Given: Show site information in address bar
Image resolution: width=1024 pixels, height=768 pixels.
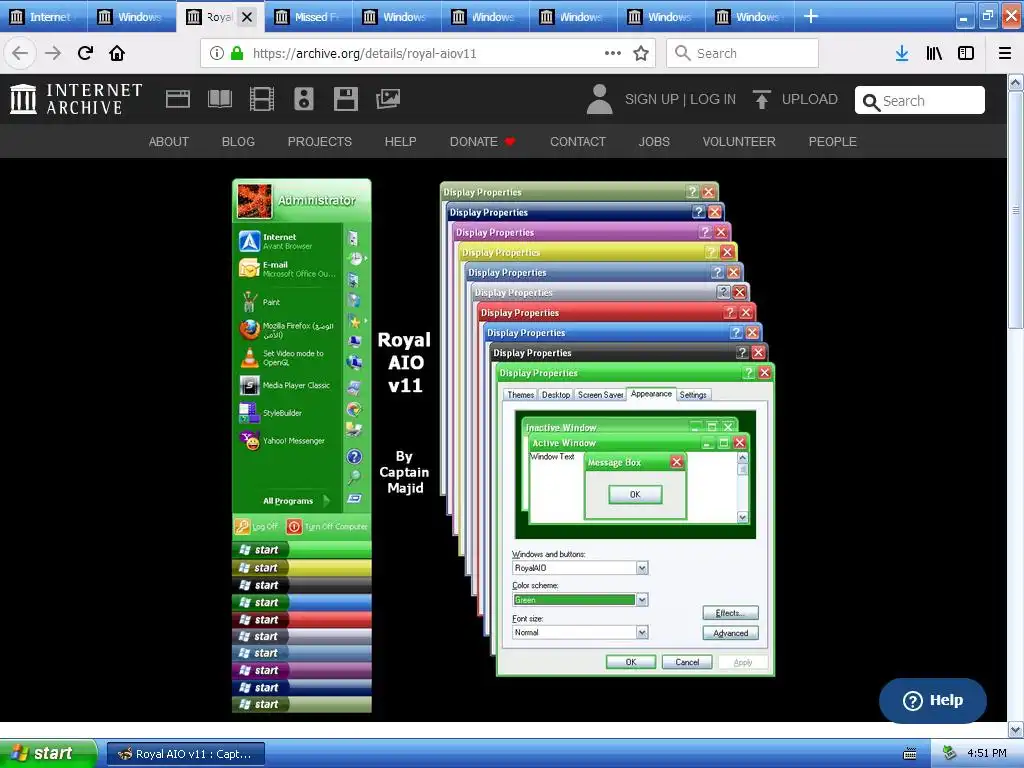Looking at the screenshot, I should [x=216, y=53].
